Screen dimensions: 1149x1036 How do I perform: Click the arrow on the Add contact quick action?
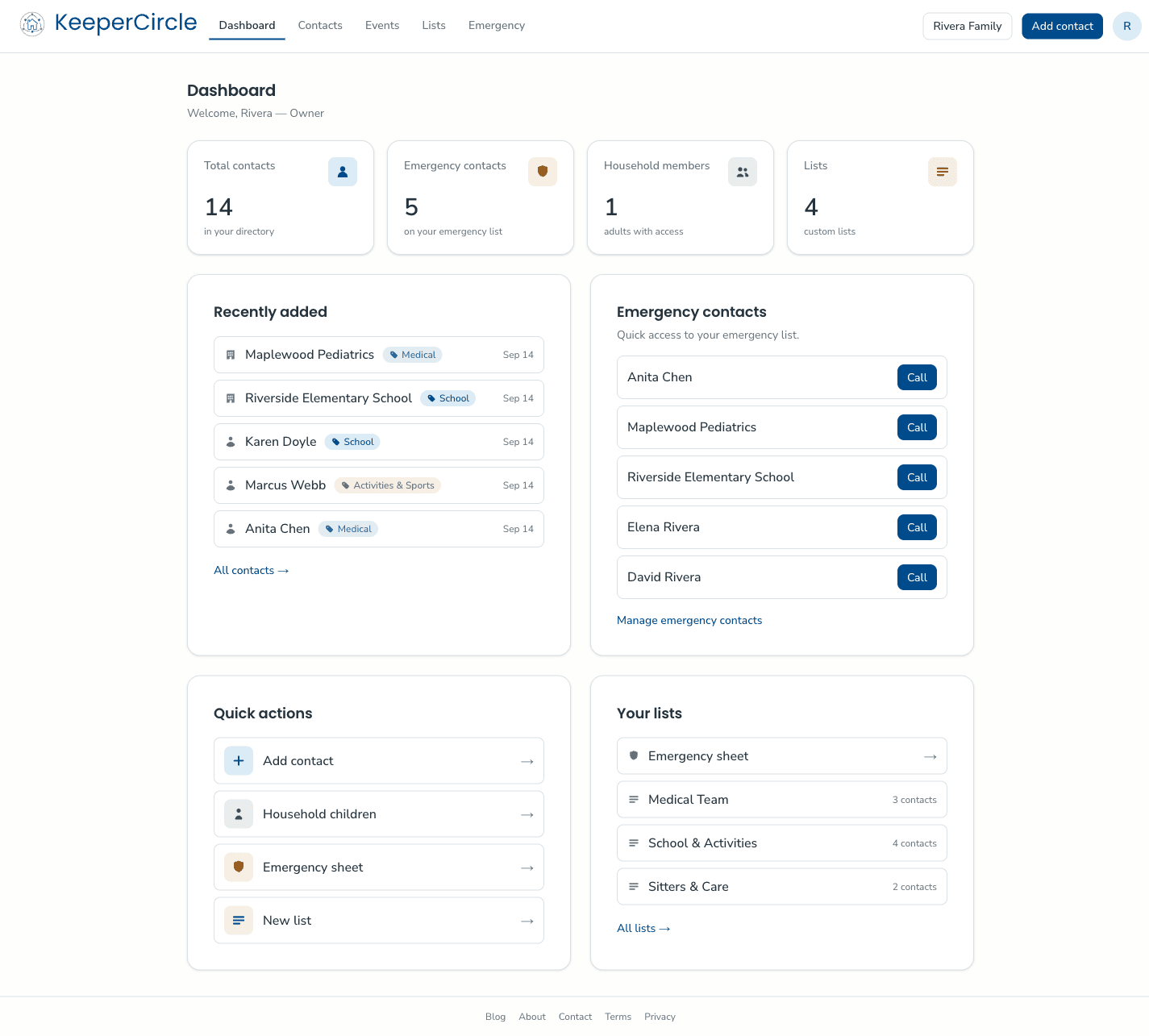(527, 761)
